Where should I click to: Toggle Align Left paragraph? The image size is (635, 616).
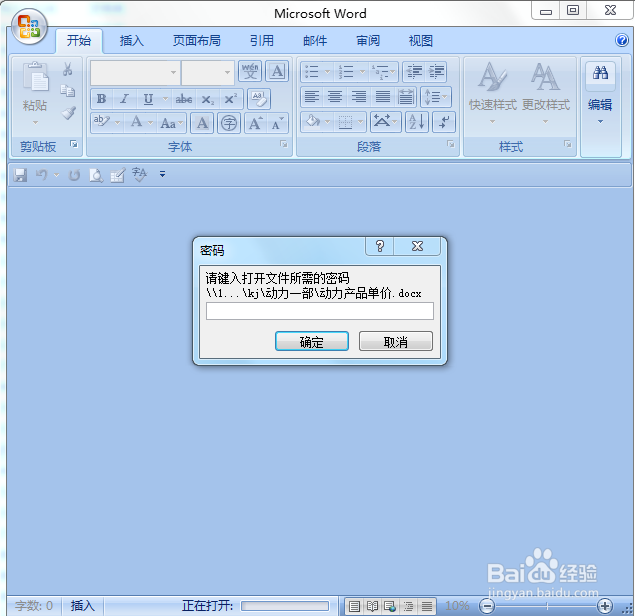312,97
